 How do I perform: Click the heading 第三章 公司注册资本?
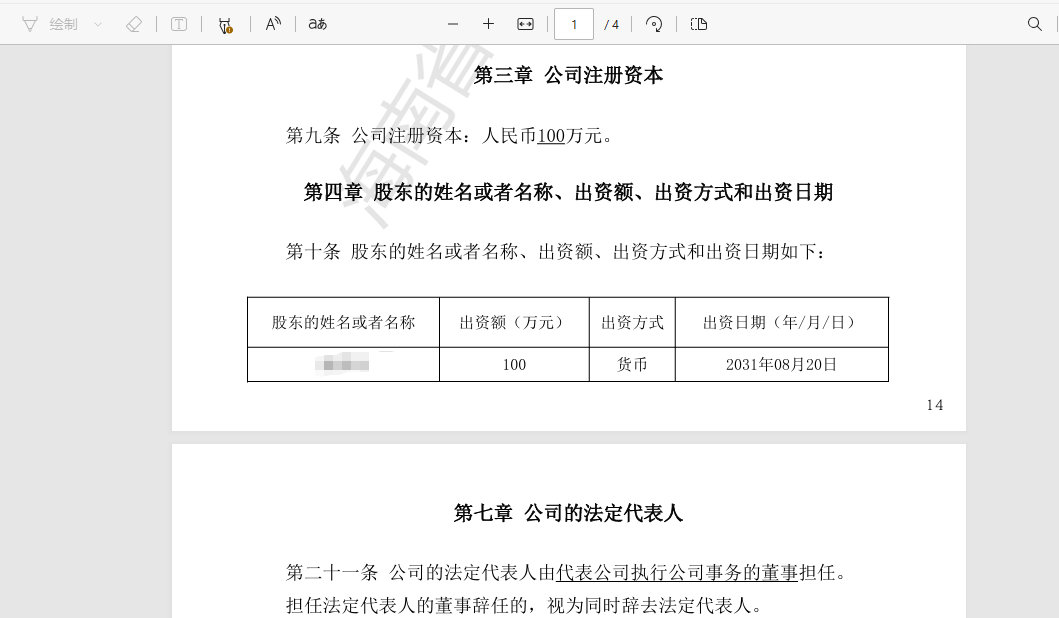coord(568,75)
